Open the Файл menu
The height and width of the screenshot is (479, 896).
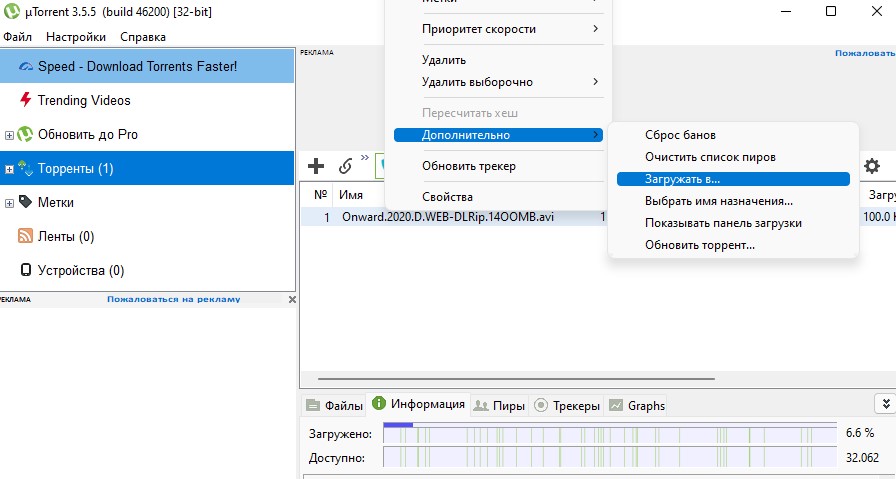(17, 37)
